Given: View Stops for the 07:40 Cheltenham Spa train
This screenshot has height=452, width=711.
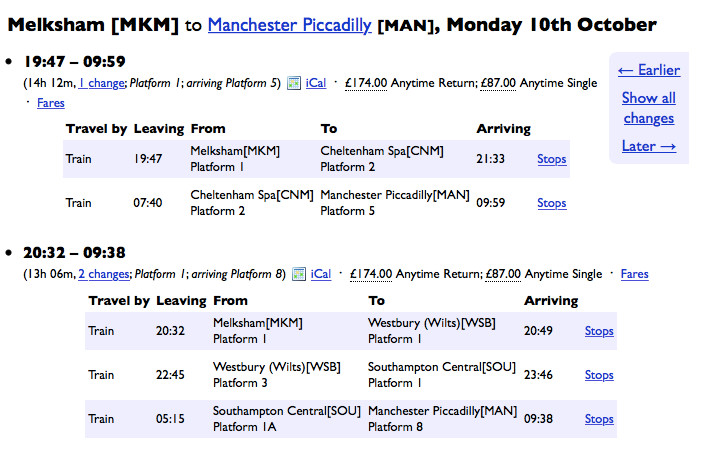Looking at the screenshot, I should 551,203.
